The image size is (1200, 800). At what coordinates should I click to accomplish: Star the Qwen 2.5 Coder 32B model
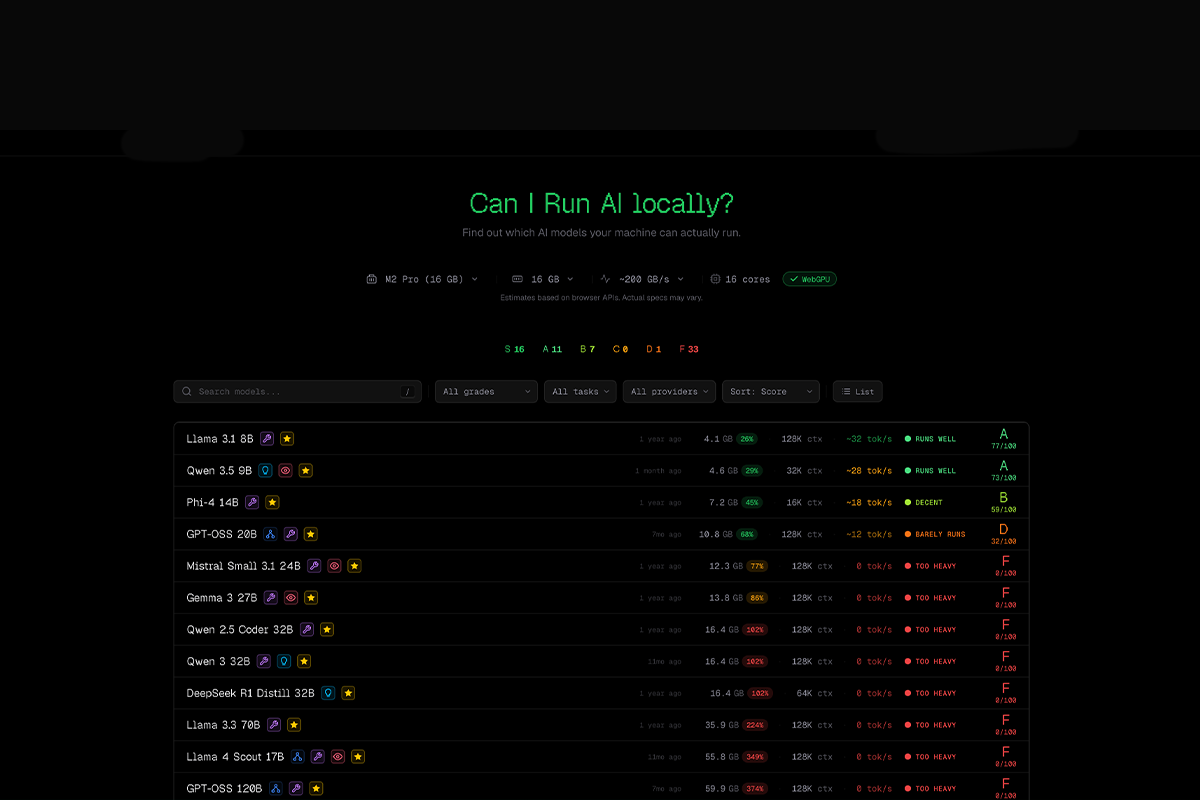point(327,629)
